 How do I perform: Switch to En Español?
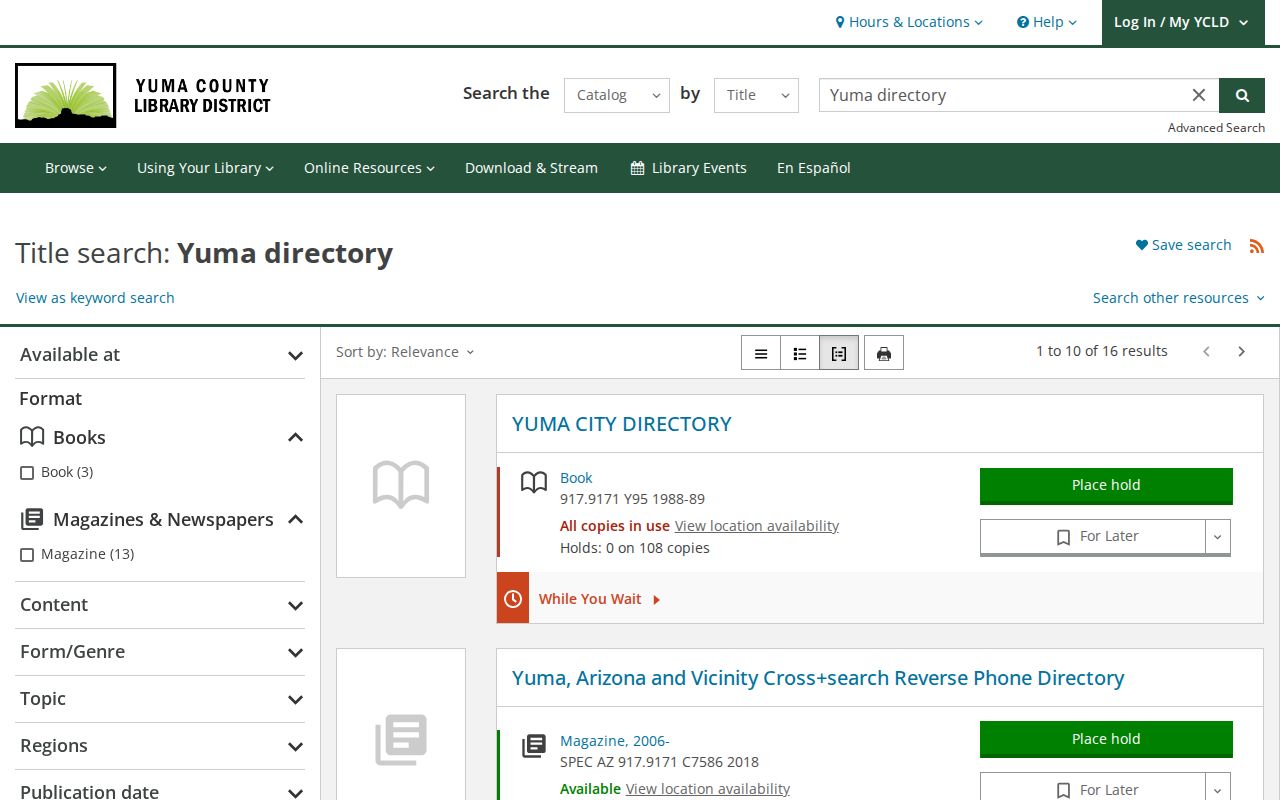point(814,168)
